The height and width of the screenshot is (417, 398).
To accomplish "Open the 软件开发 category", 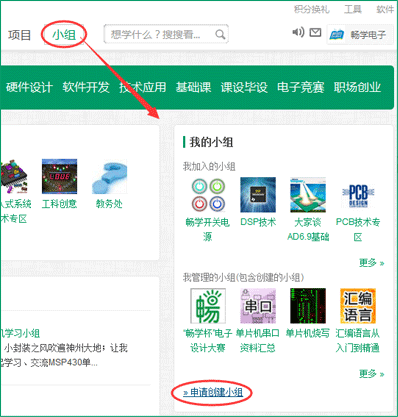I will click(x=86, y=87).
